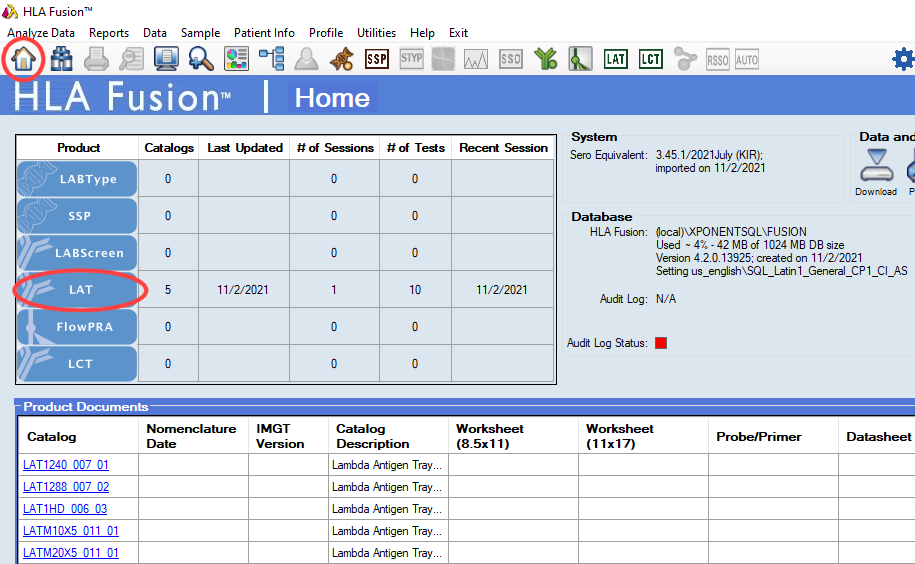Screen dimensions: 915x564
Task: Click the LAT tests count 10
Action: (x=415, y=290)
